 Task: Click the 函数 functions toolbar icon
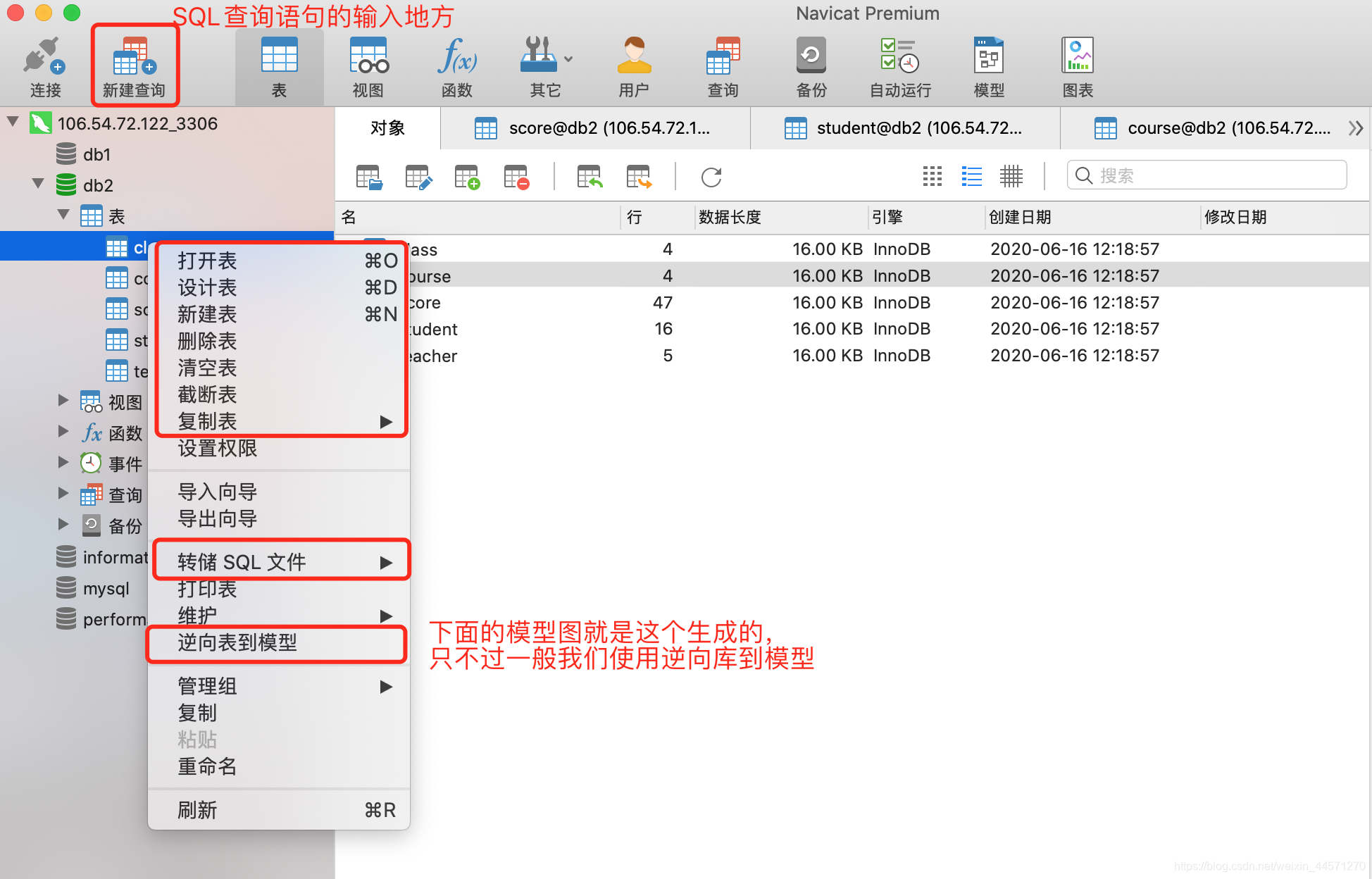click(x=456, y=63)
